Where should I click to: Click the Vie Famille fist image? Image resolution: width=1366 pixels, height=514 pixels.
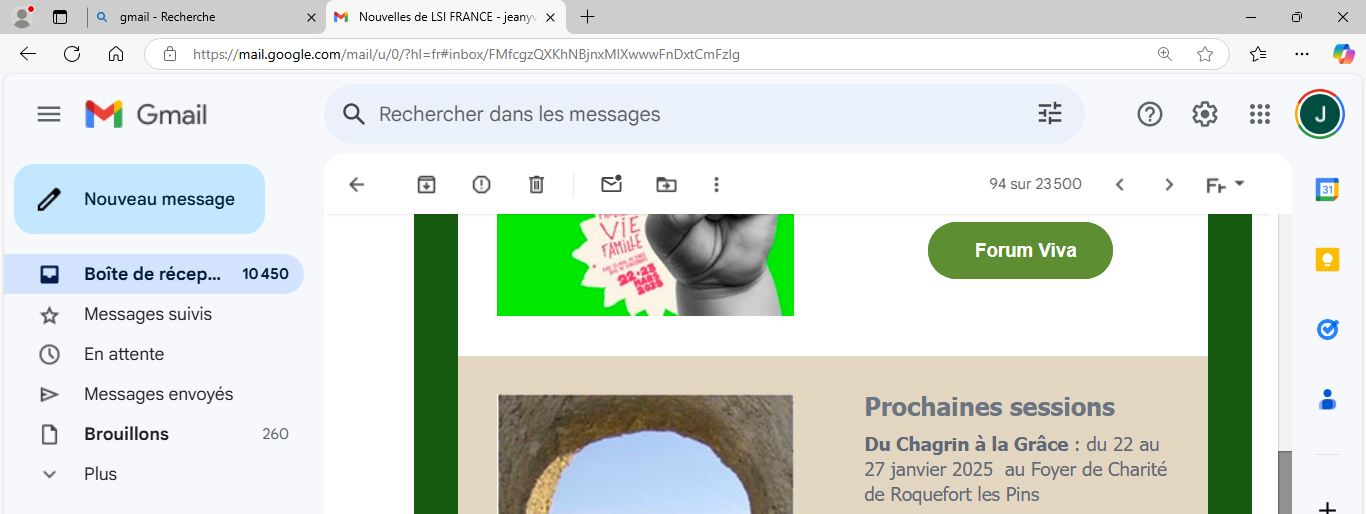pos(645,265)
